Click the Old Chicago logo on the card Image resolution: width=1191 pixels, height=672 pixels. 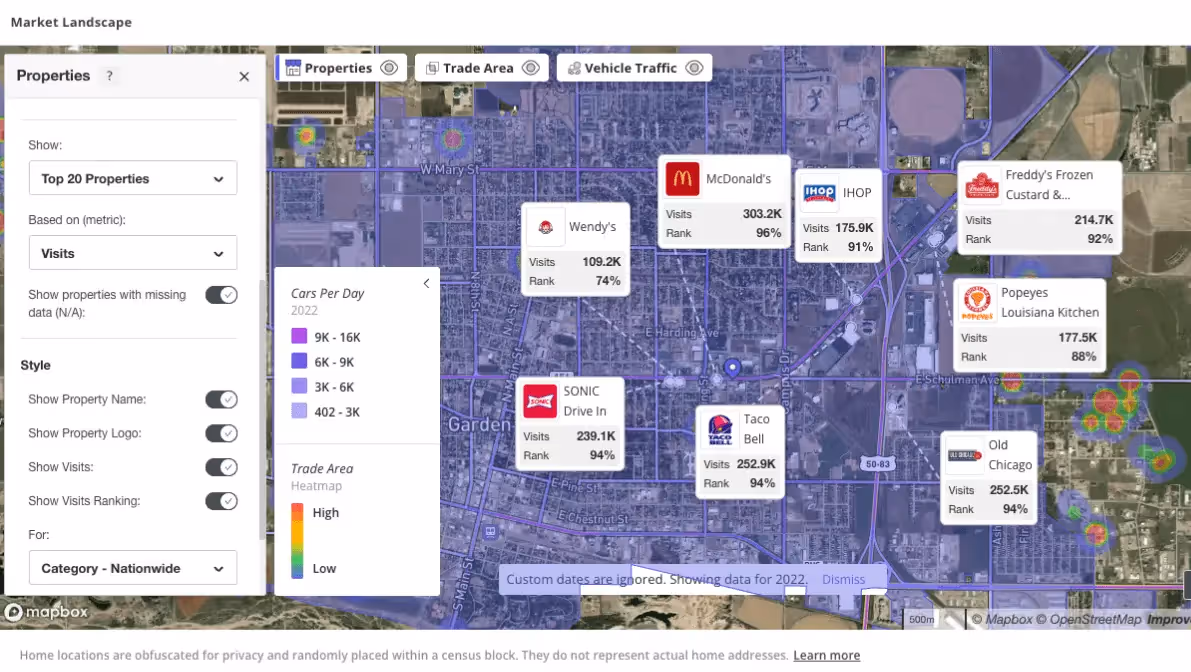point(965,456)
